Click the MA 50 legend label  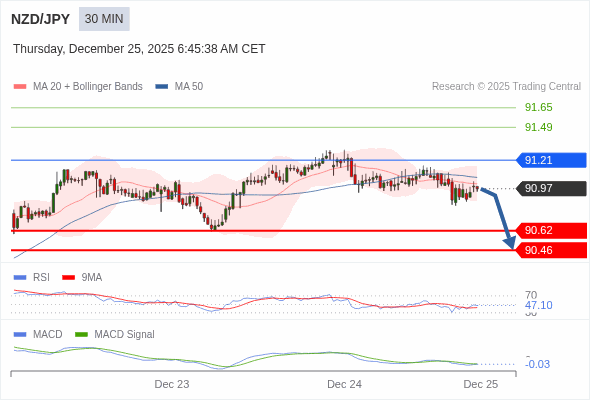pyautogui.click(x=189, y=87)
